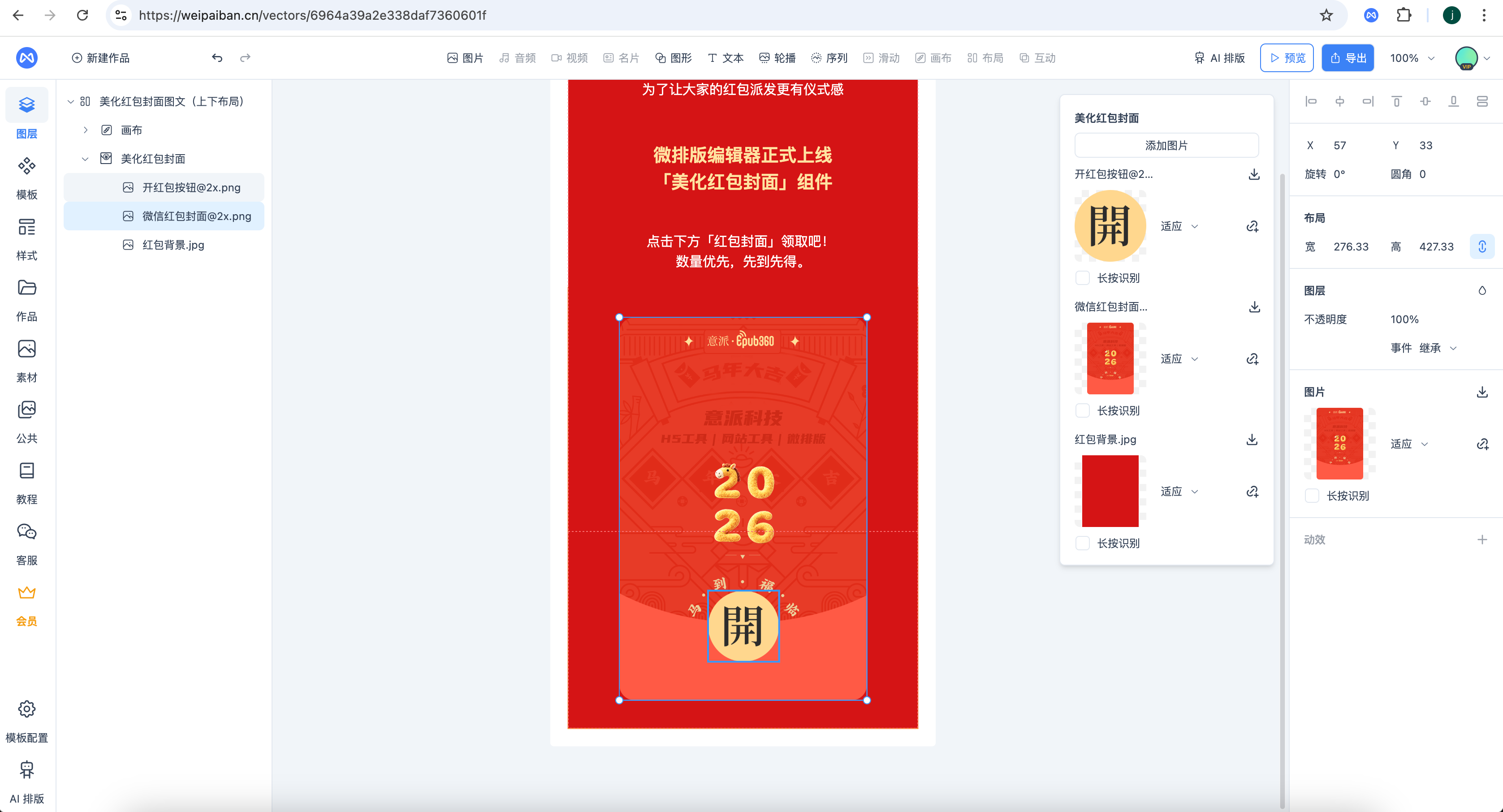Check 长按识别 in right 图片 section
This screenshot has height=812, width=1503.
(1312, 496)
